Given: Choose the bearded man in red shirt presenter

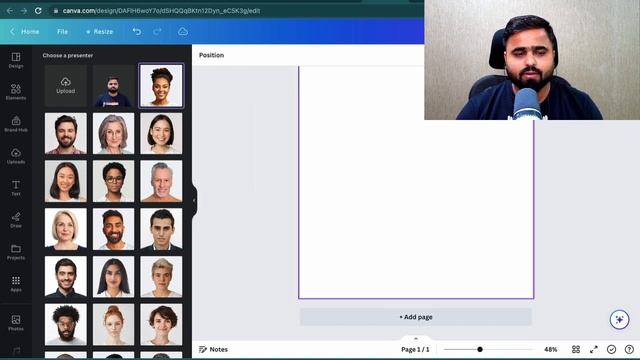Looking at the screenshot, I should click(x=66, y=133).
